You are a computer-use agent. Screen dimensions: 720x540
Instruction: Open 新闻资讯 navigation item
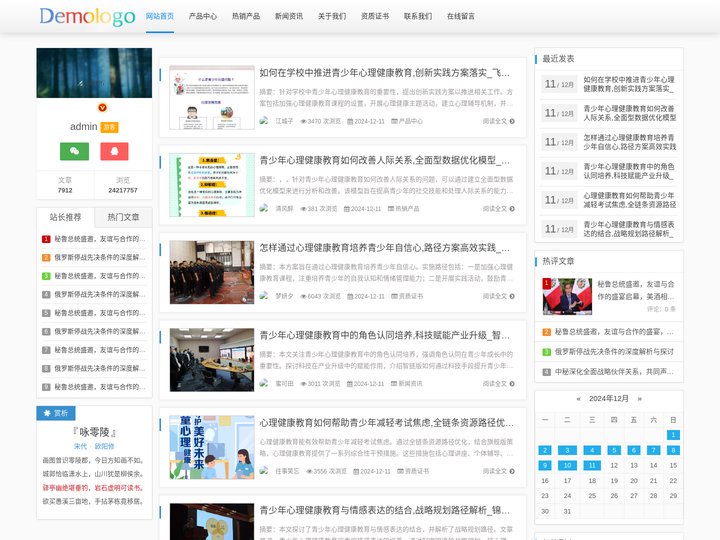pyautogui.click(x=289, y=16)
